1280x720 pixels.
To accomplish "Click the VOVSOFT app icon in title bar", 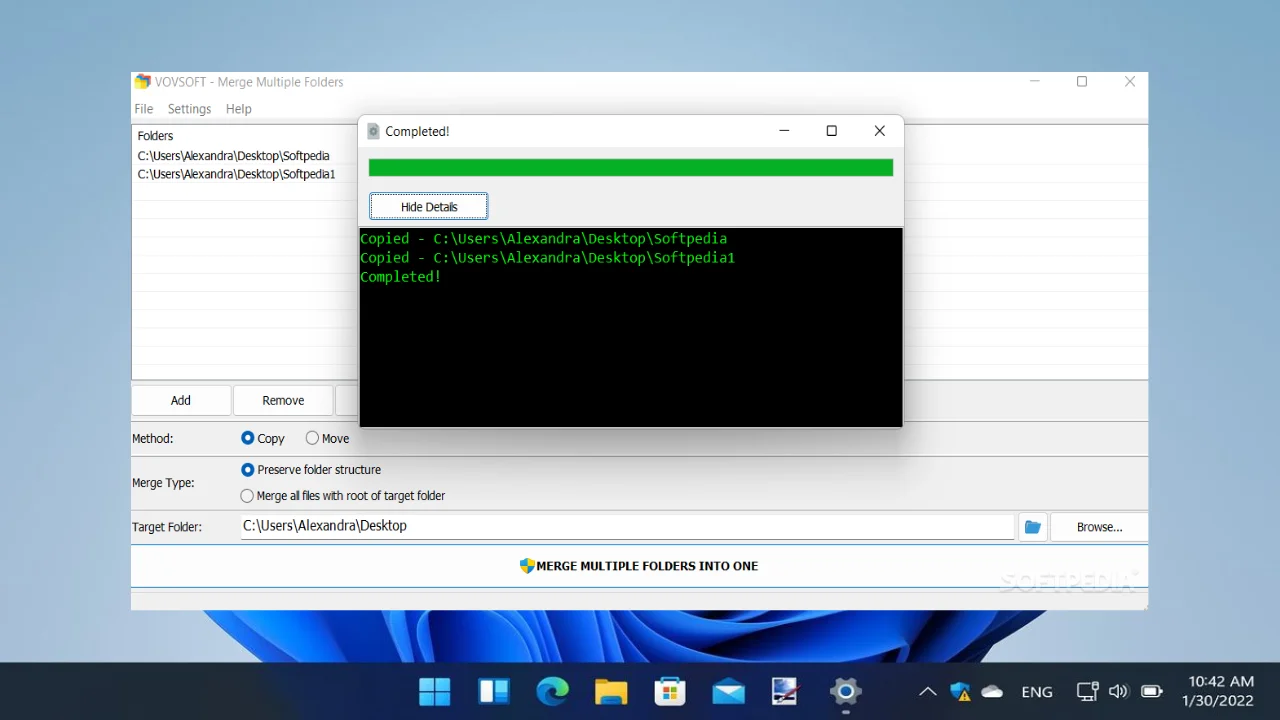I will click(143, 82).
